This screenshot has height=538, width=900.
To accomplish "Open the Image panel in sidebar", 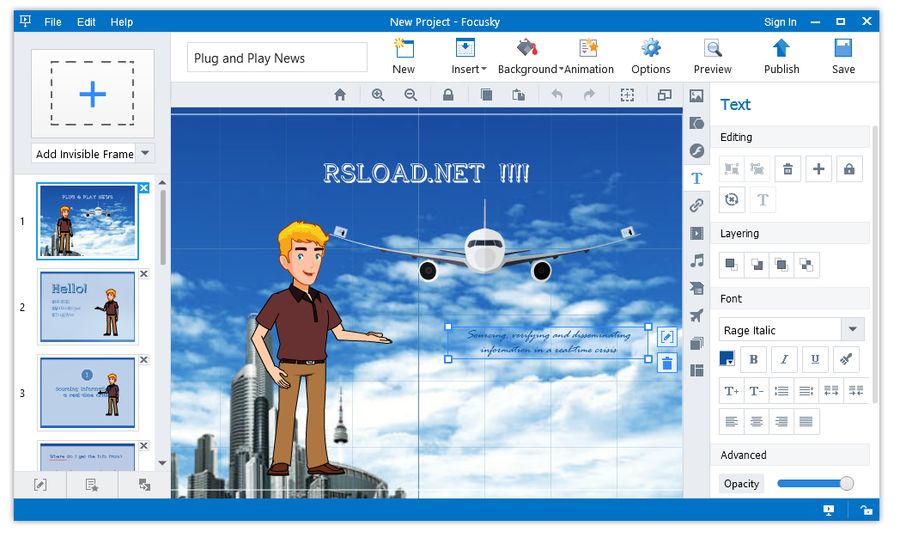I will [697, 96].
